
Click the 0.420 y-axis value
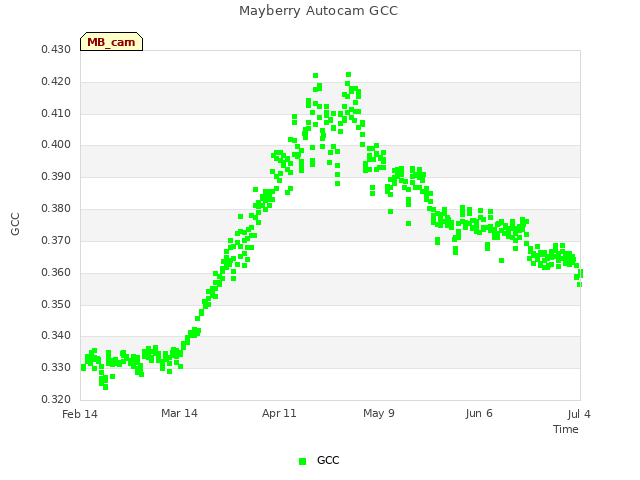pyautogui.click(x=56, y=82)
